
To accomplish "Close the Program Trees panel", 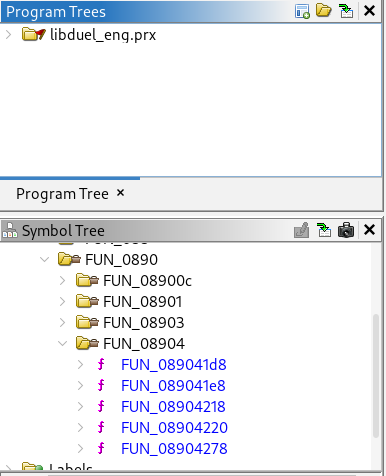I will (x=370, y=11).
